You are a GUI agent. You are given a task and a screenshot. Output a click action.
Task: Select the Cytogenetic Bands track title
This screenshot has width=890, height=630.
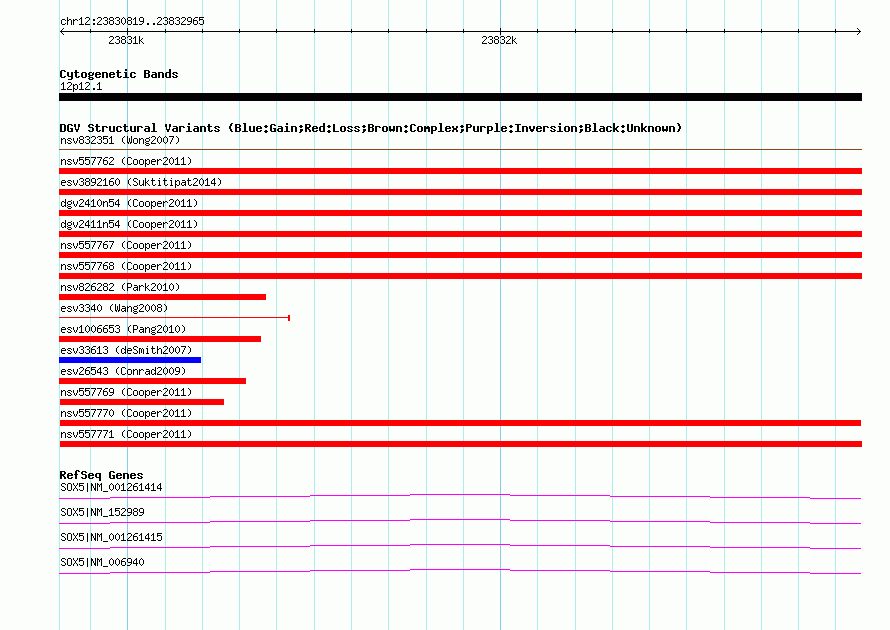119,74
